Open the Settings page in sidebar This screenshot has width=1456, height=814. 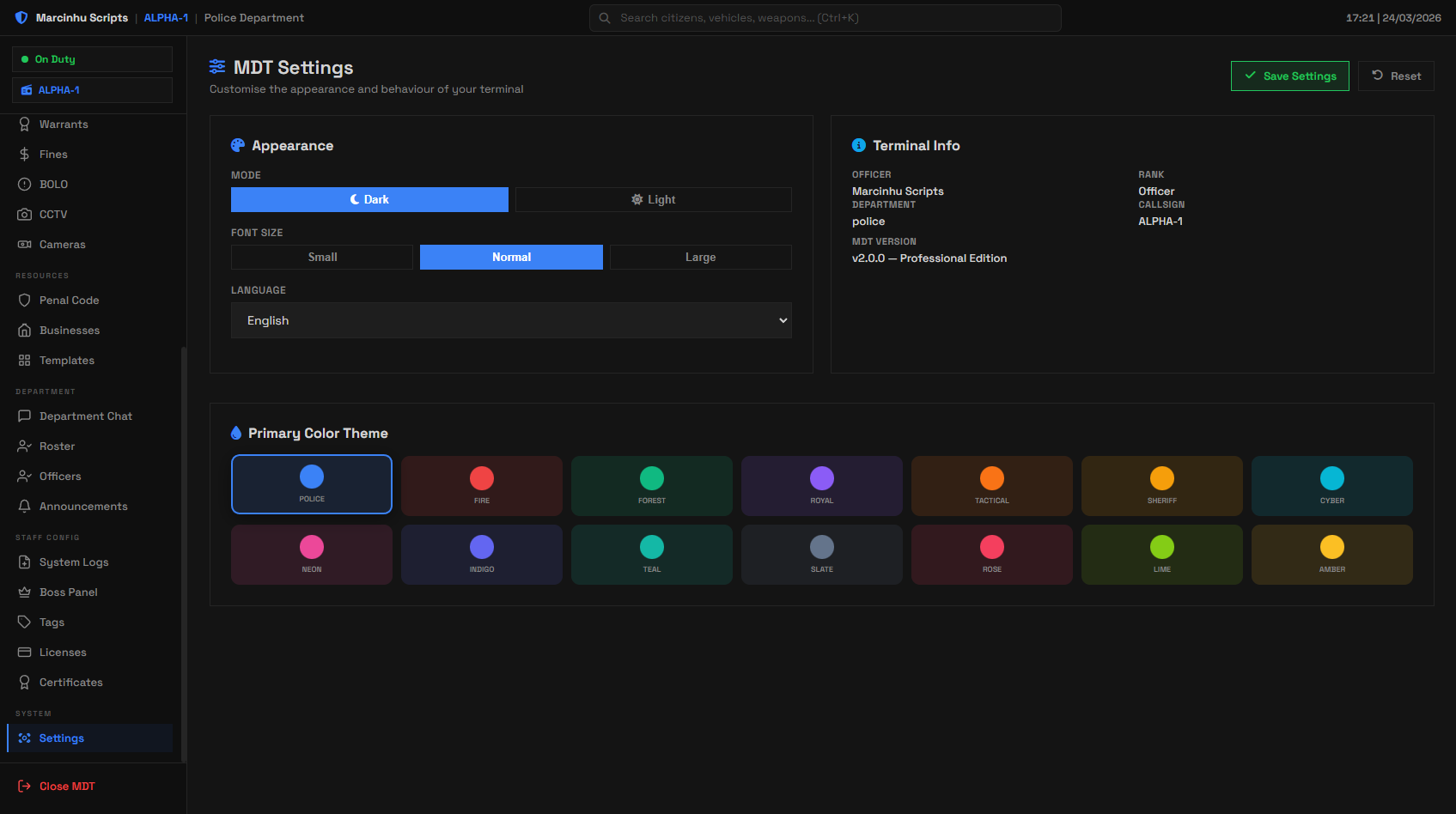point(90,738)
